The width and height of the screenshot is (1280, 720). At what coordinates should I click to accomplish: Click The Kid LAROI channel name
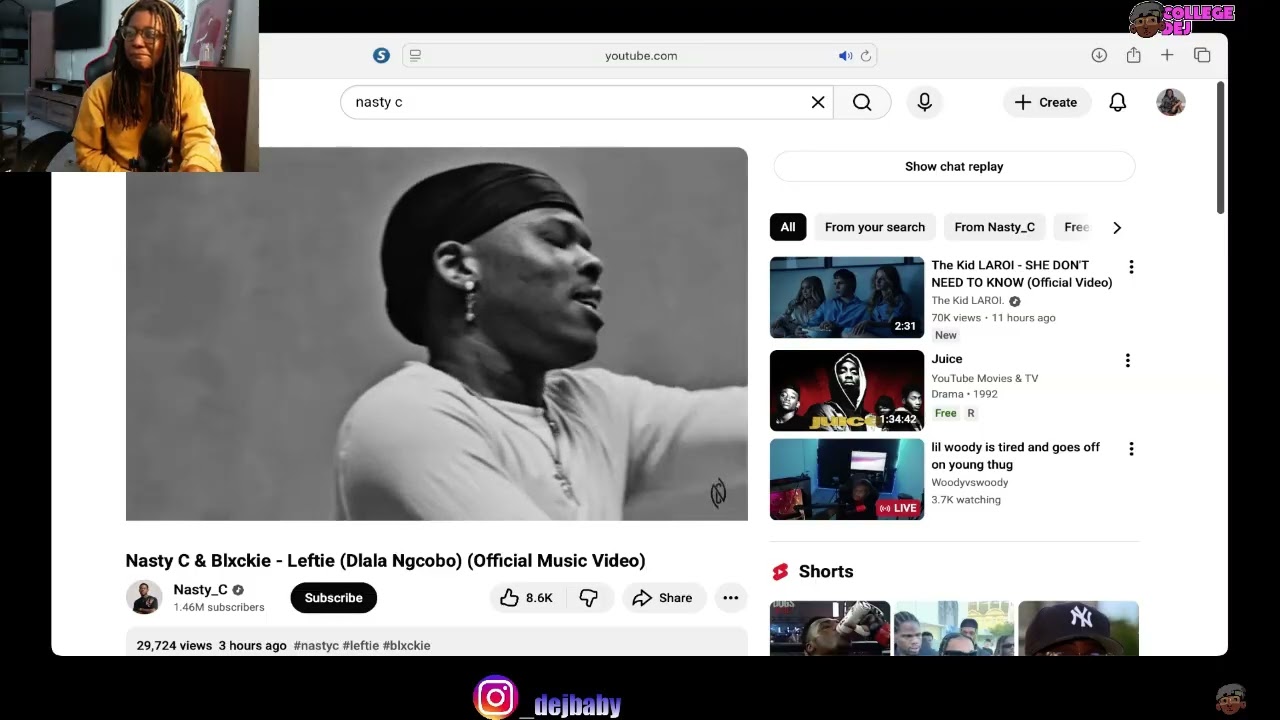[967, 300]
